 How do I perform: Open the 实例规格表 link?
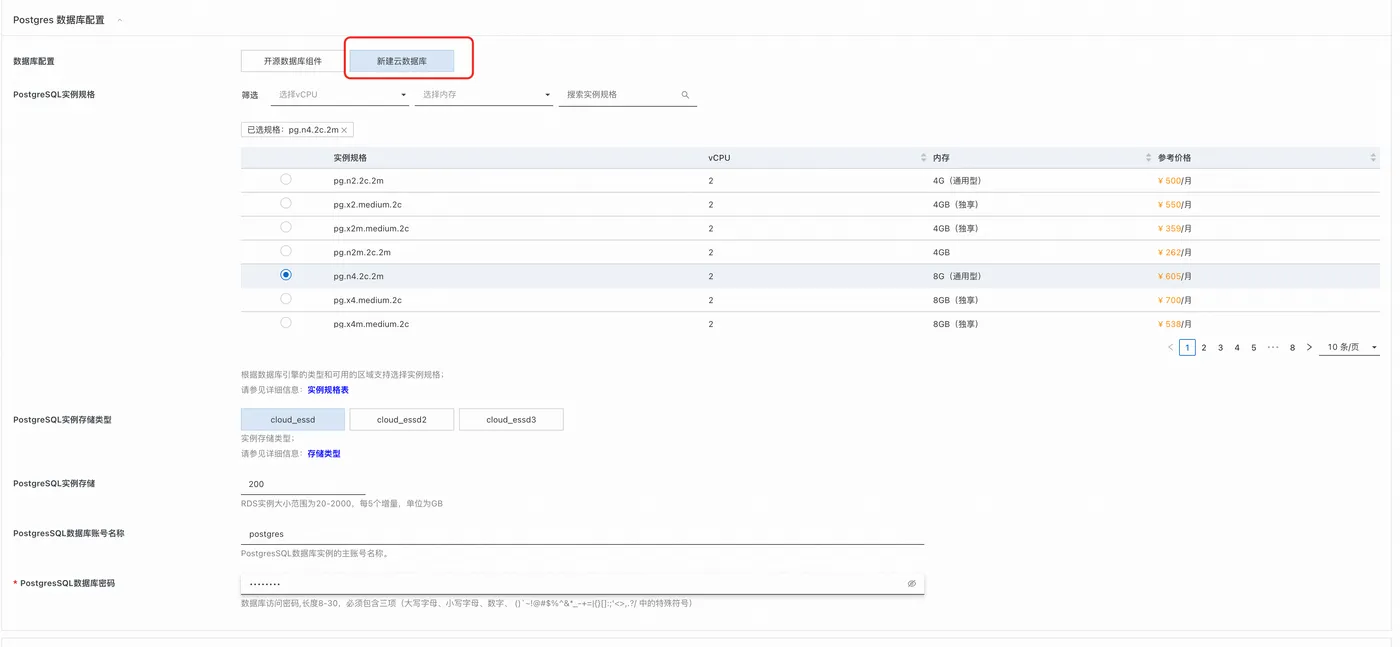click(328, 390)
